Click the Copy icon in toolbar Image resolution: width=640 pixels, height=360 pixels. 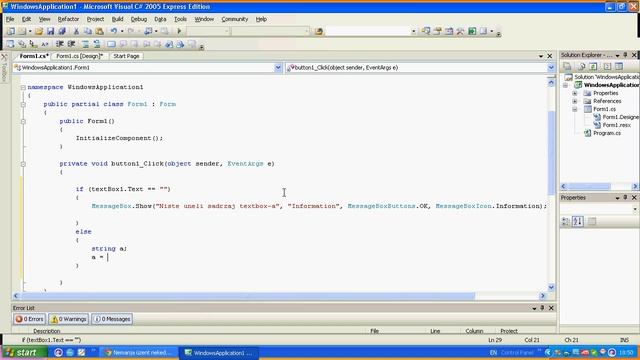click(x=88, y=31)
